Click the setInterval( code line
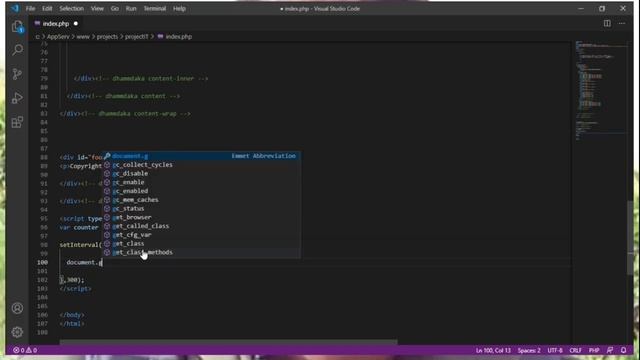This screenshot has width=640, height=360. tap(80, 245)
